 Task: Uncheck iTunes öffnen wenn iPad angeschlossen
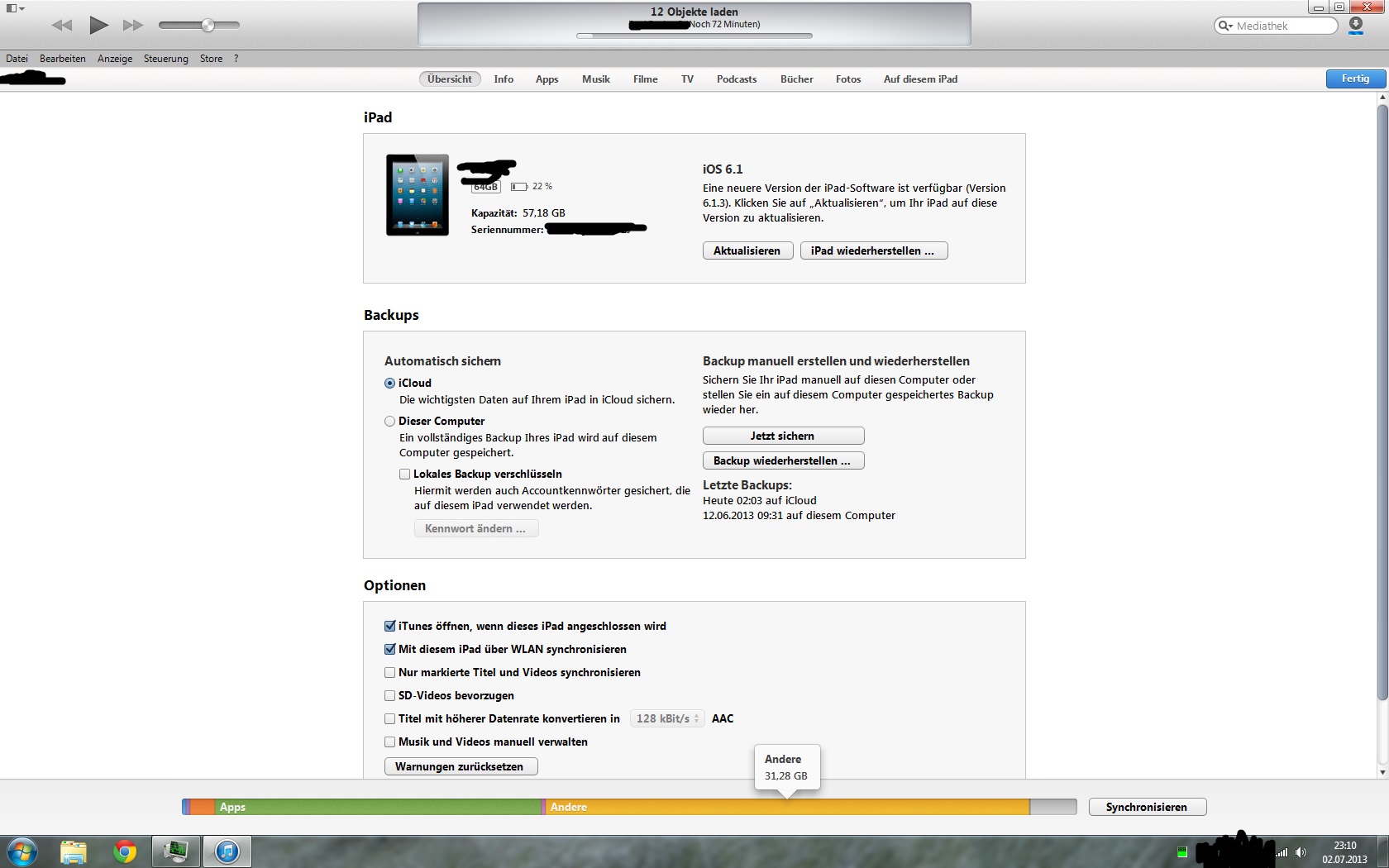click(389, 627)
